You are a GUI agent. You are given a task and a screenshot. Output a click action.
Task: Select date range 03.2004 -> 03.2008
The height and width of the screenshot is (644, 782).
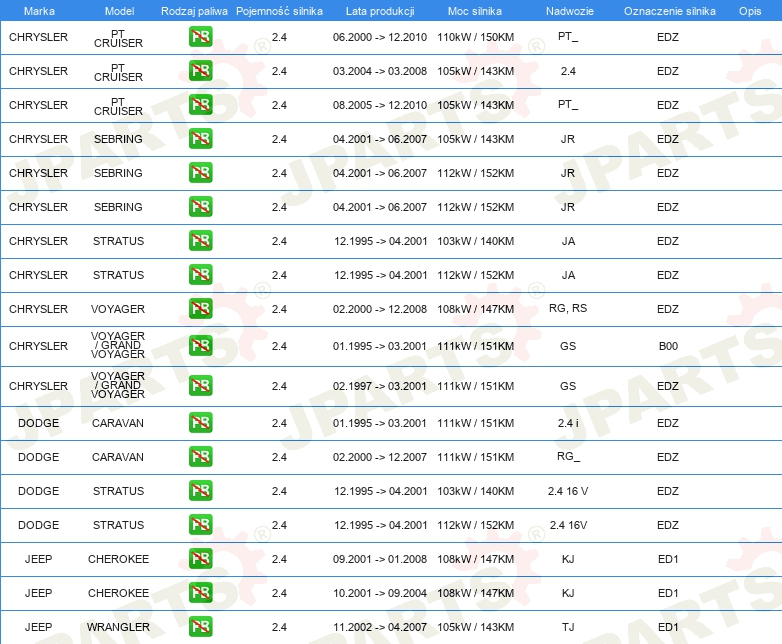coord(380,71)
